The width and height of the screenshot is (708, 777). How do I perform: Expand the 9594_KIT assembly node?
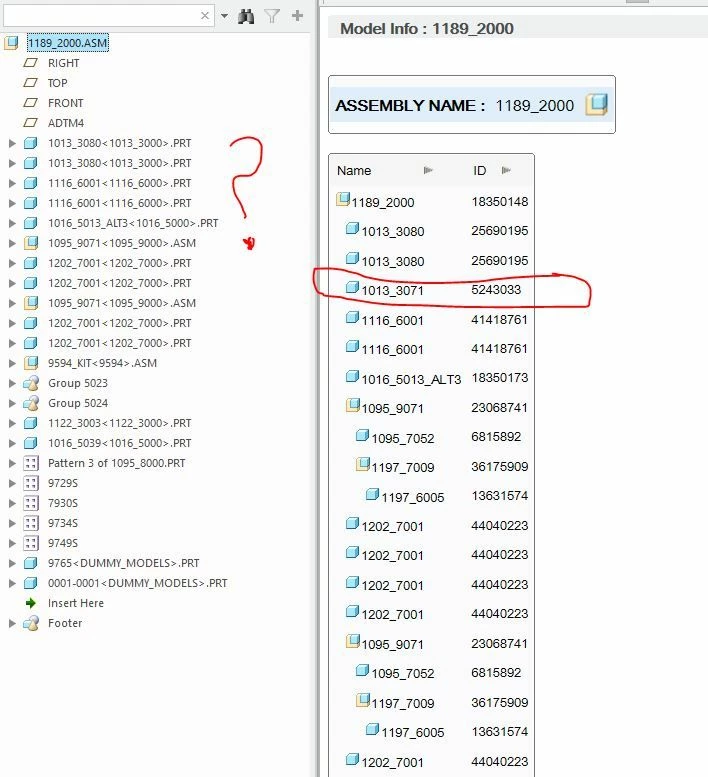(12, 363)
